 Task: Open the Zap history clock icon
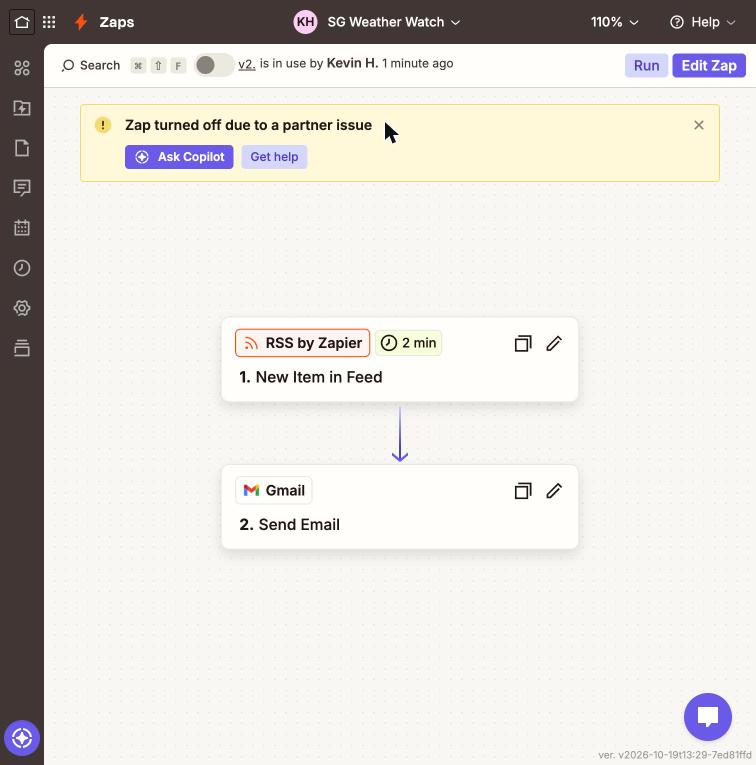pyautogui.click(x=22, y=268)
